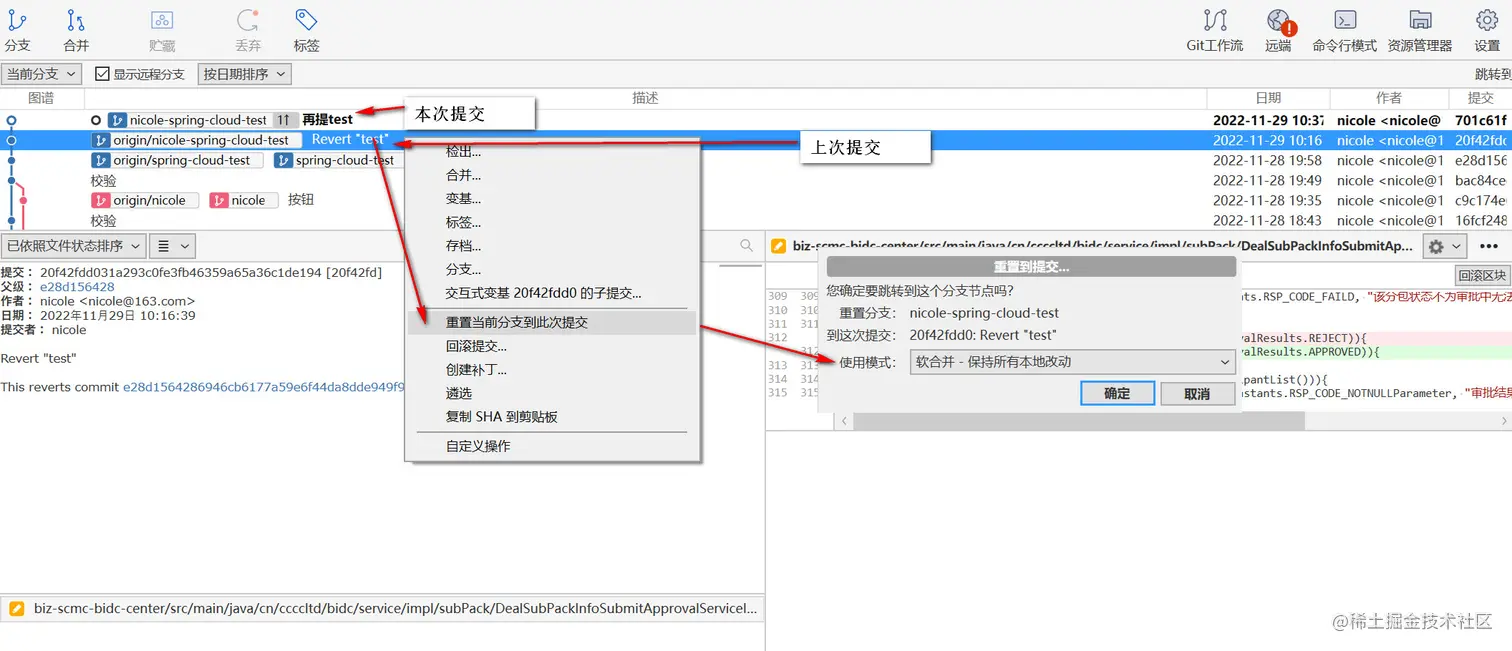Click the 作者 column header
The height and width of the screenshot is (651, 1512).
[1389, 98]
